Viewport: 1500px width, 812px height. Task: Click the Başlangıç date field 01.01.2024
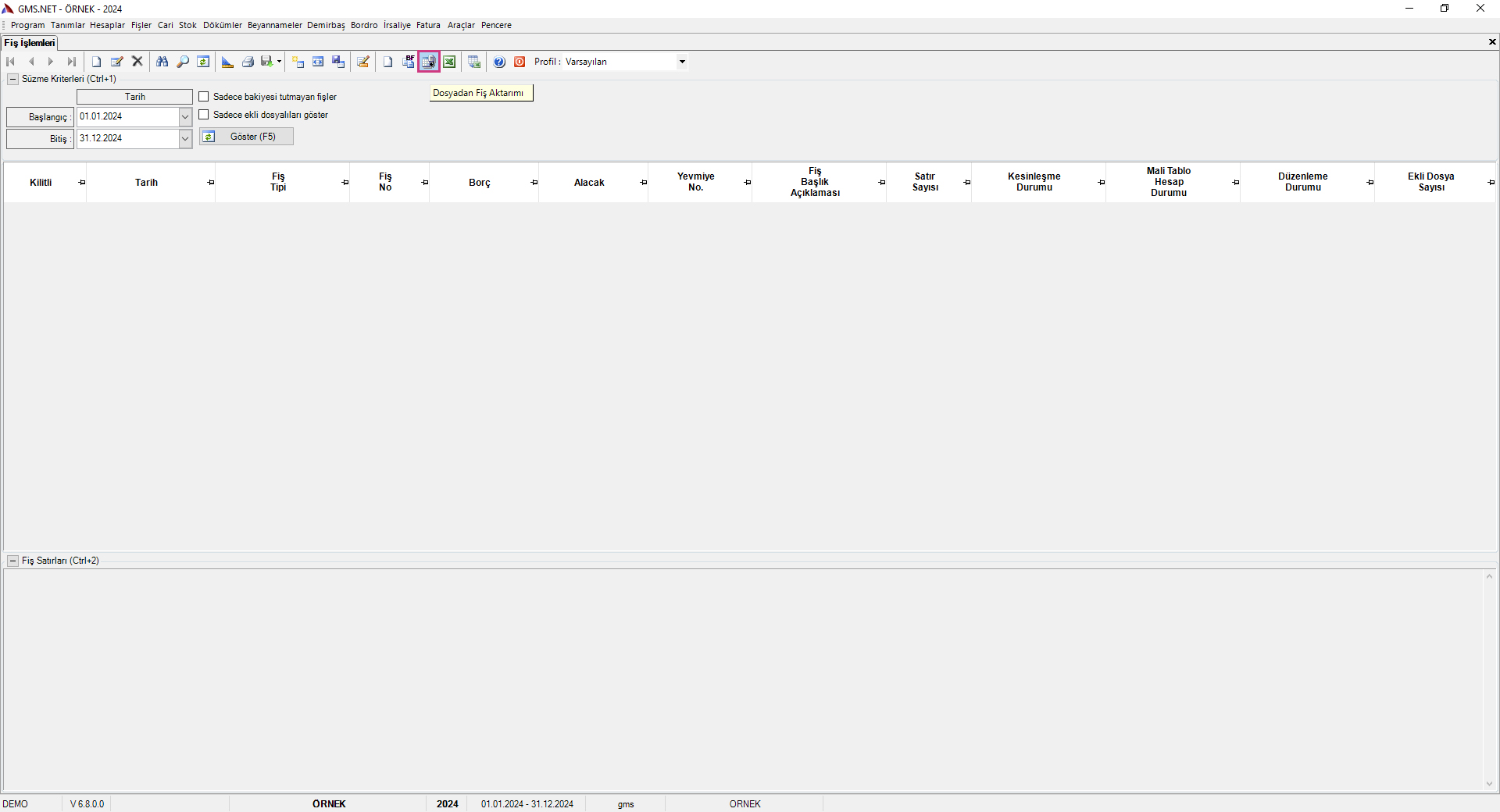[127, 117]
